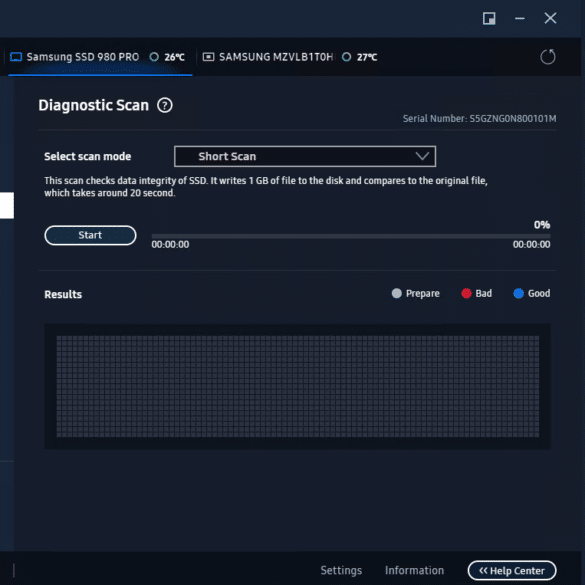Click the scan progress bar
This screenshot has width=585, height=585.
(351, 236)
